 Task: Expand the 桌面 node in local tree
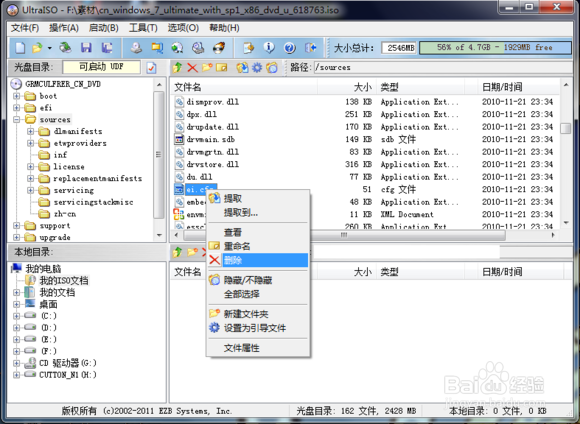click(x=16, y=304)
